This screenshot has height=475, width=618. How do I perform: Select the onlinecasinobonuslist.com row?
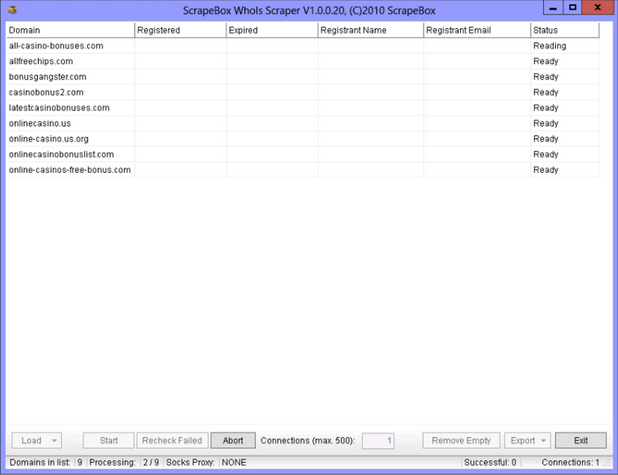(x=303, y=154)
